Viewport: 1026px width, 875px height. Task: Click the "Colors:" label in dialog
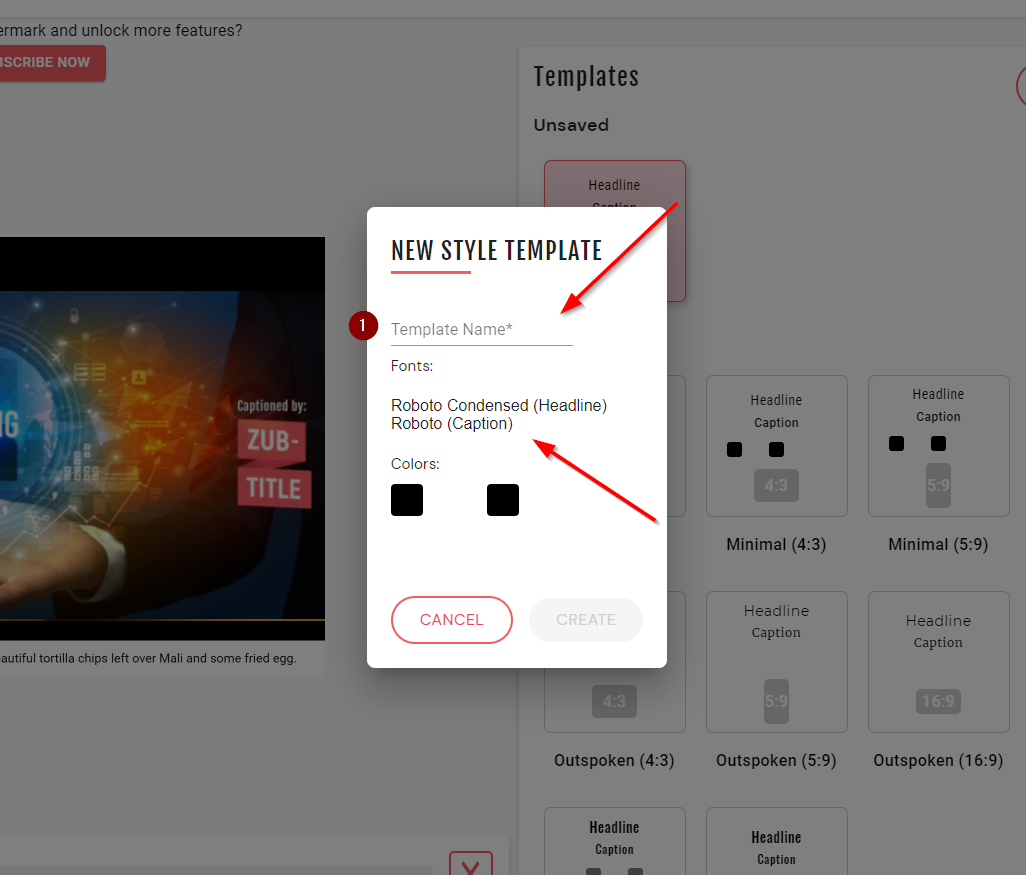point(415,464)
